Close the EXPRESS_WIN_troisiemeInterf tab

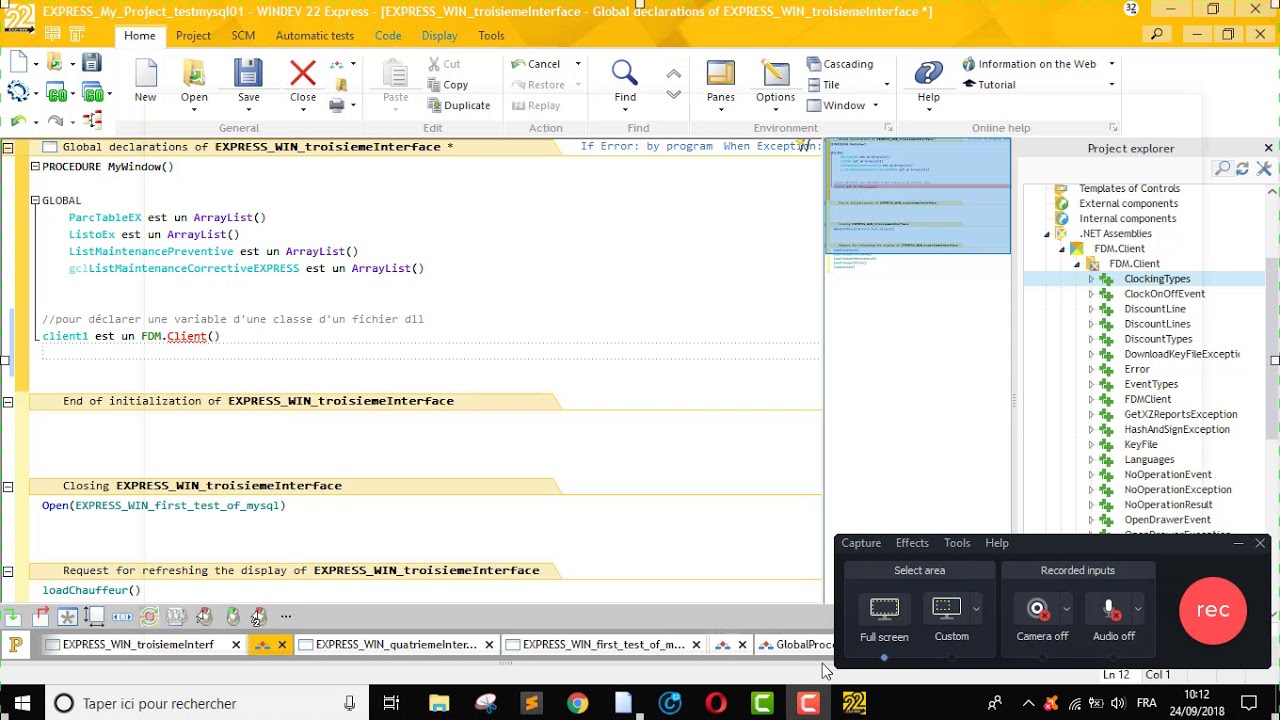(x=236, y=645)
